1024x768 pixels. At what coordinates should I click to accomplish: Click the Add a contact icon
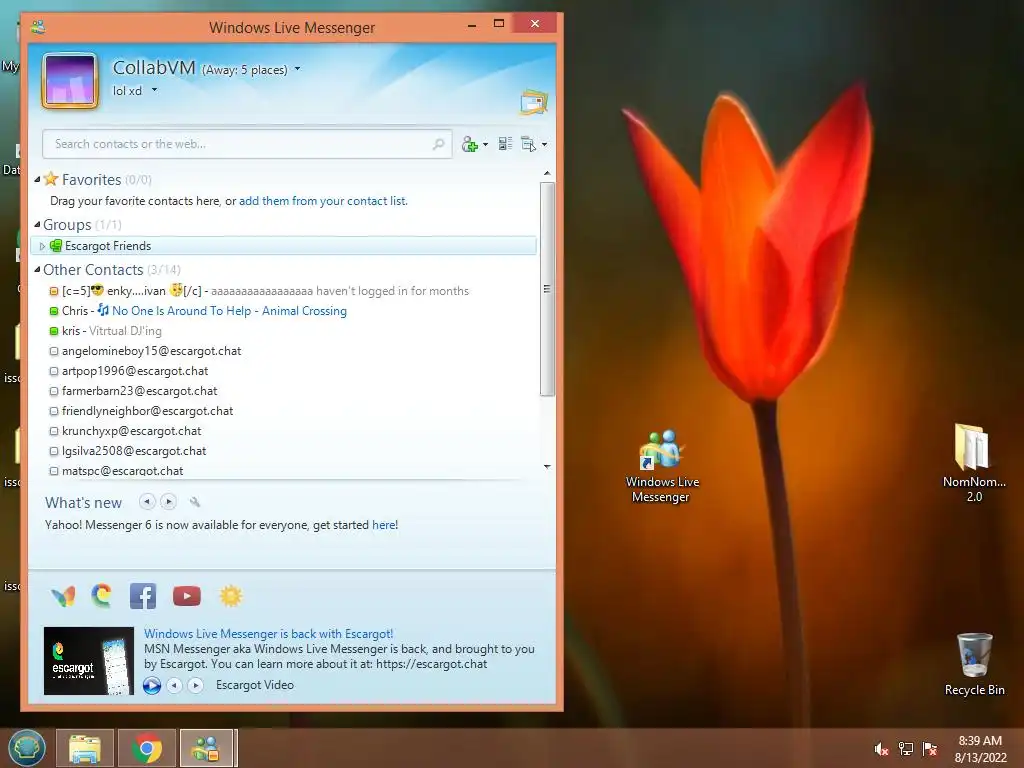tap(470, 144)
